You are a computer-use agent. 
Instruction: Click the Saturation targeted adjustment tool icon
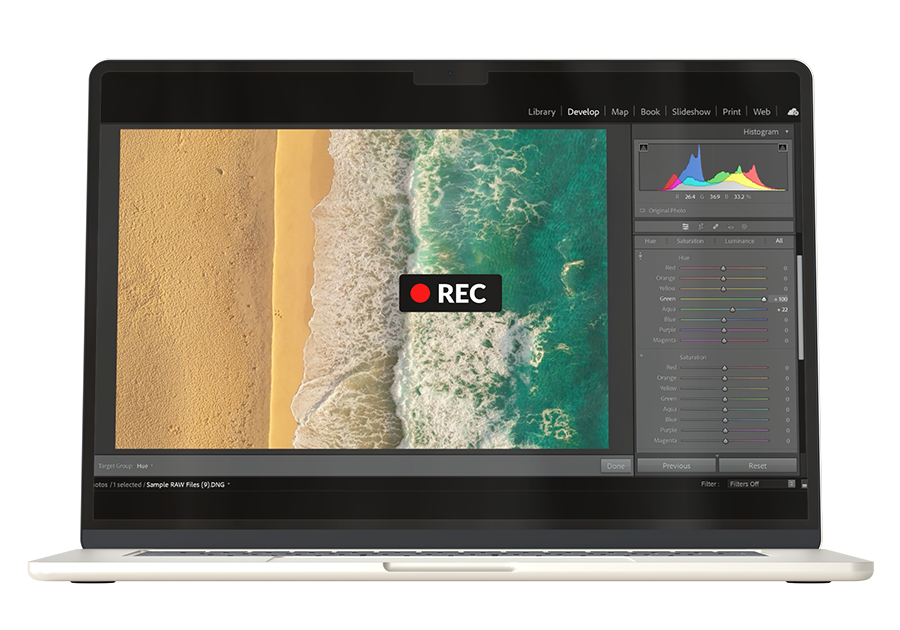[641, 356]
